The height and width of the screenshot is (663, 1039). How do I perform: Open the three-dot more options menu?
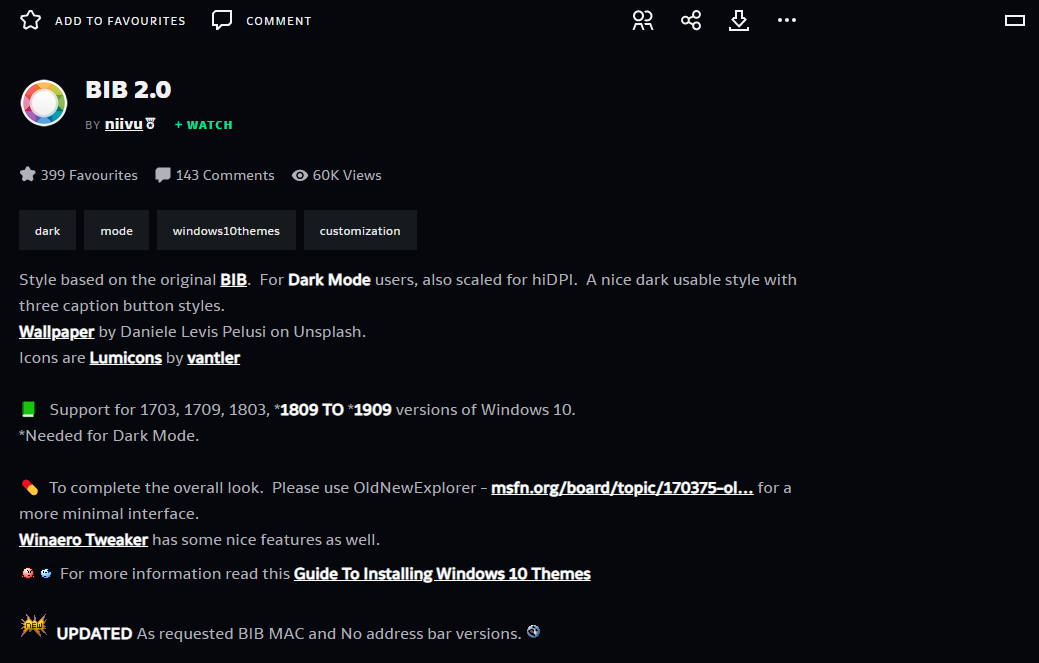[787, 21]
